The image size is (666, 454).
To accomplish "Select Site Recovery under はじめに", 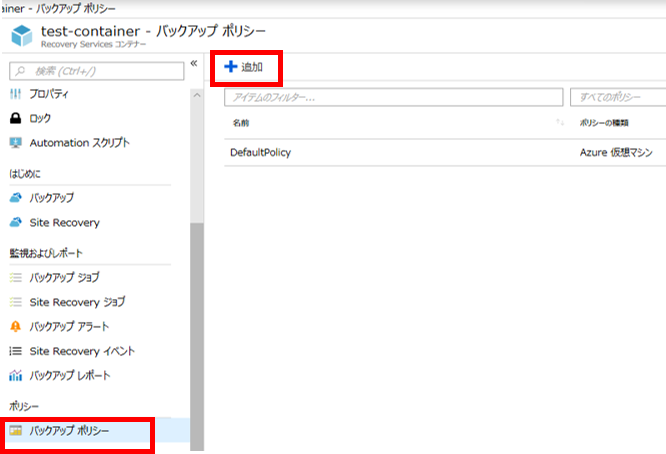I will [x=65, y=223].
